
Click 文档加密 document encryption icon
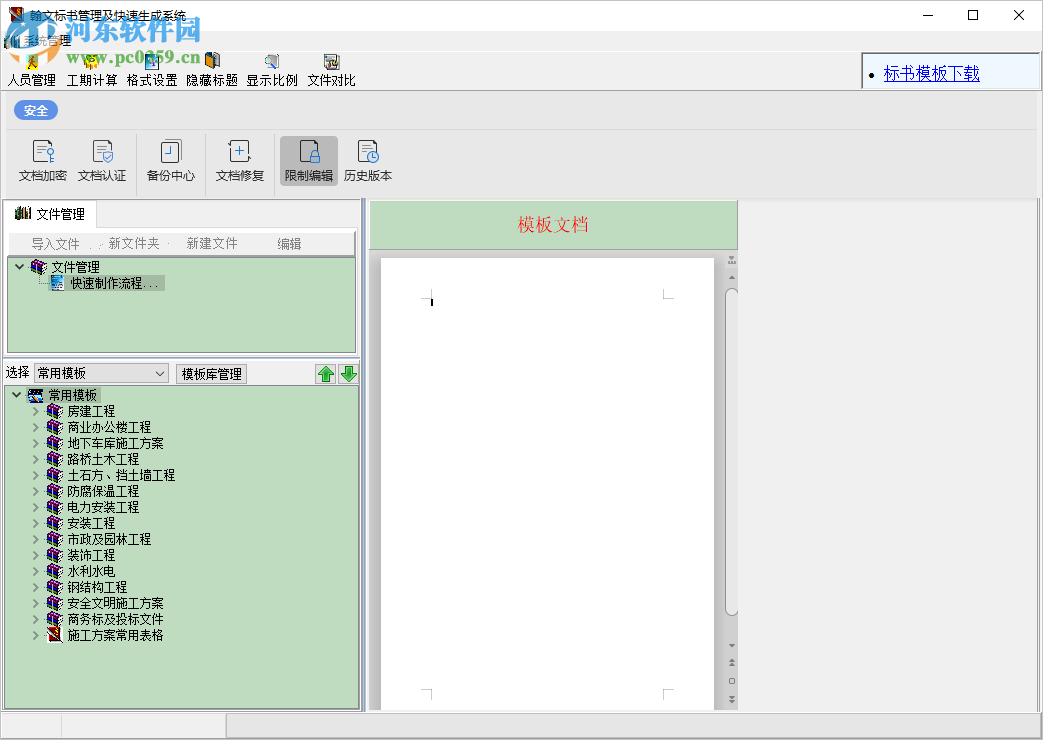click(43, 152)
